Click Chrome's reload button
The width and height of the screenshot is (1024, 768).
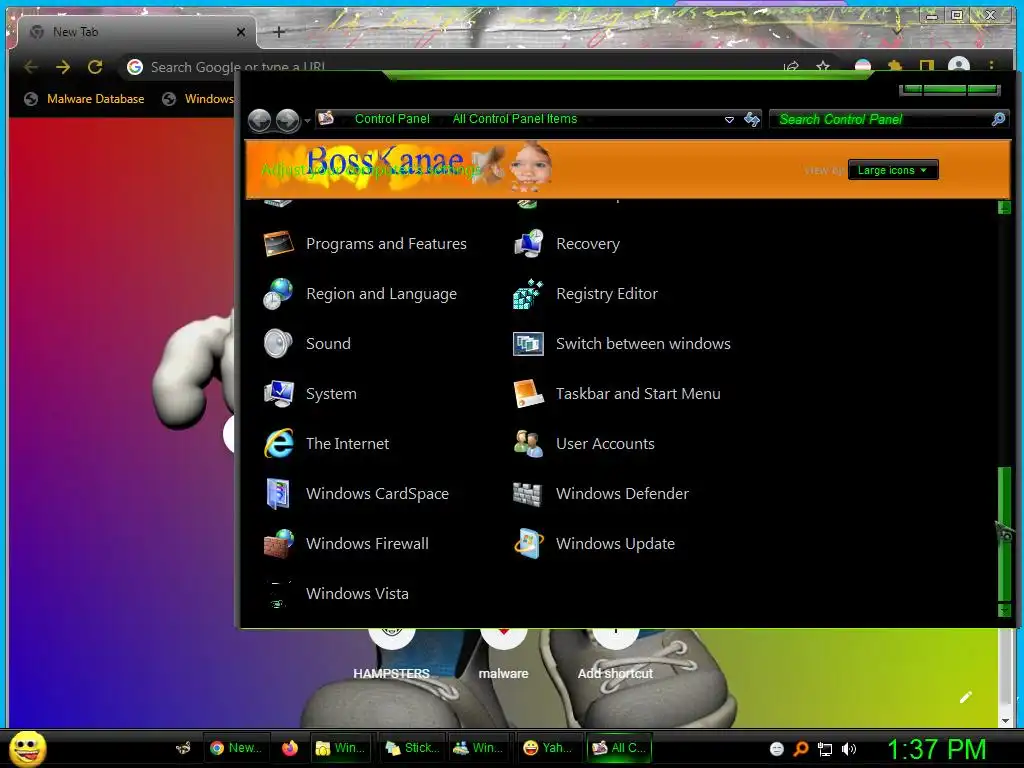tap(95, 67)
